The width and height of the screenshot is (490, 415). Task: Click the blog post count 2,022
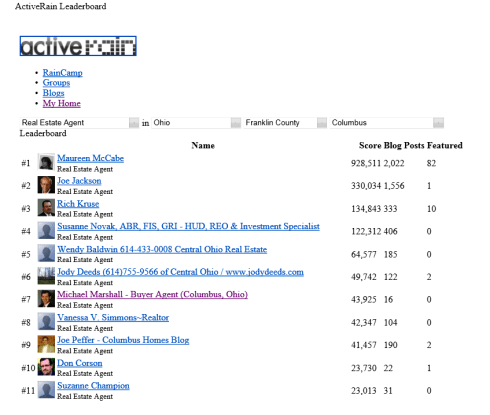point(394,163)
